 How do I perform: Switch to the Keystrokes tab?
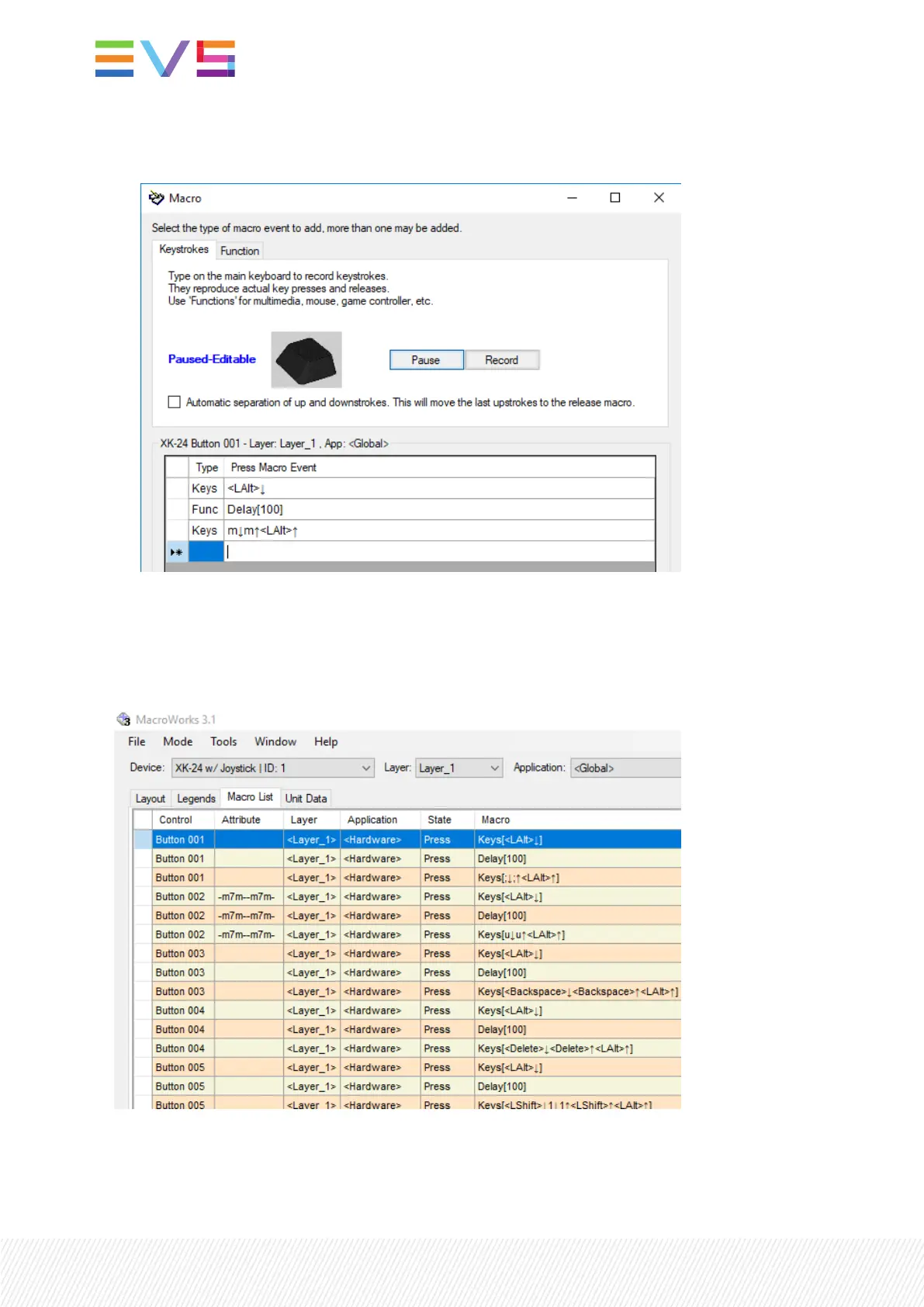(x=184, y=249)
